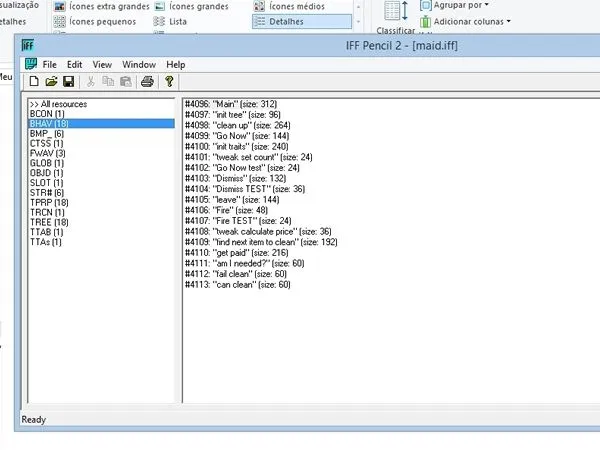Image resolution: width=600 pixels, height=450 pixels.
Task: Select the #4099 "Go Now" entry
Action: point(237,136)
